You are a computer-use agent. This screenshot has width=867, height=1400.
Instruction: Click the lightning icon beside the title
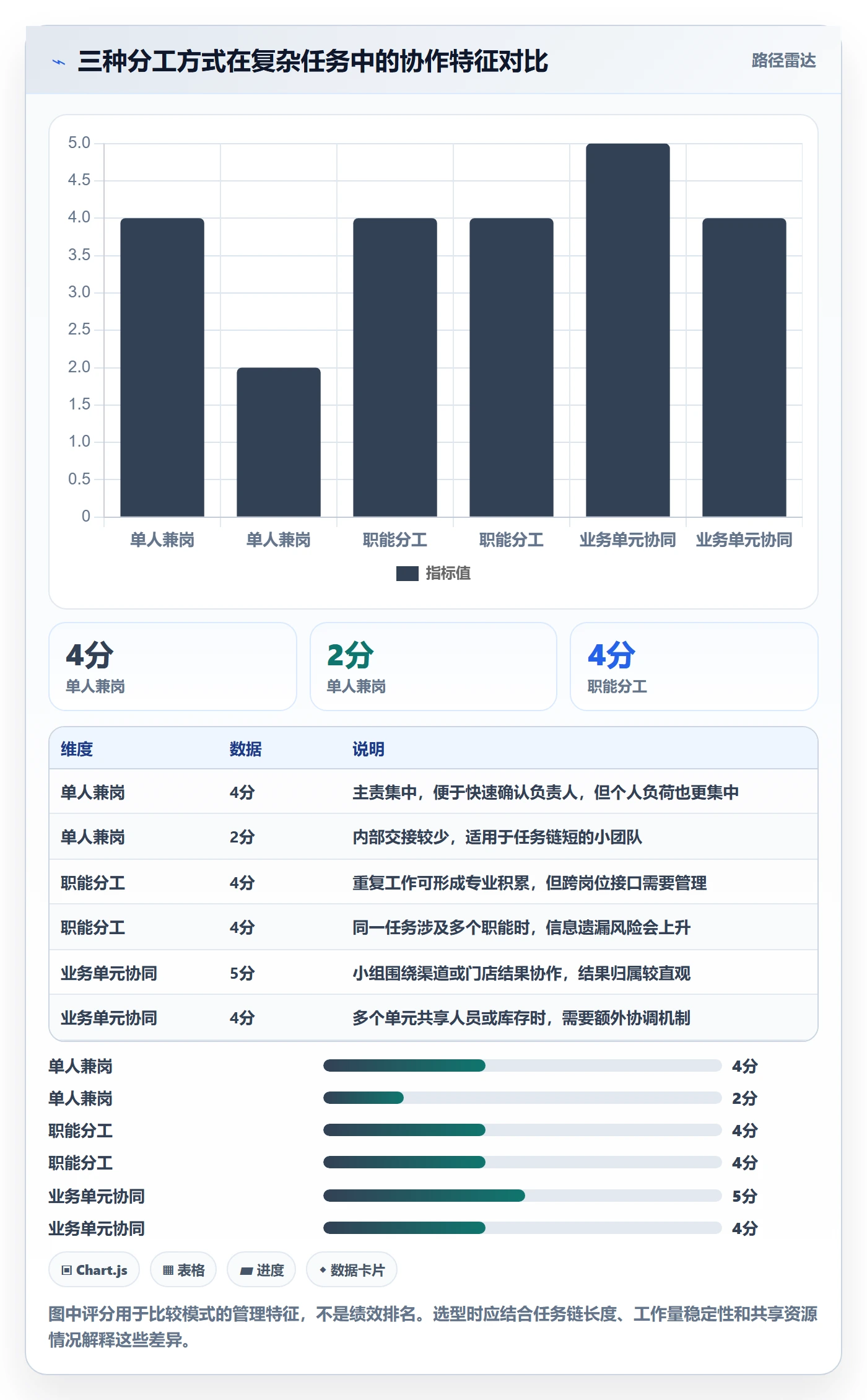tap(59, 62)
